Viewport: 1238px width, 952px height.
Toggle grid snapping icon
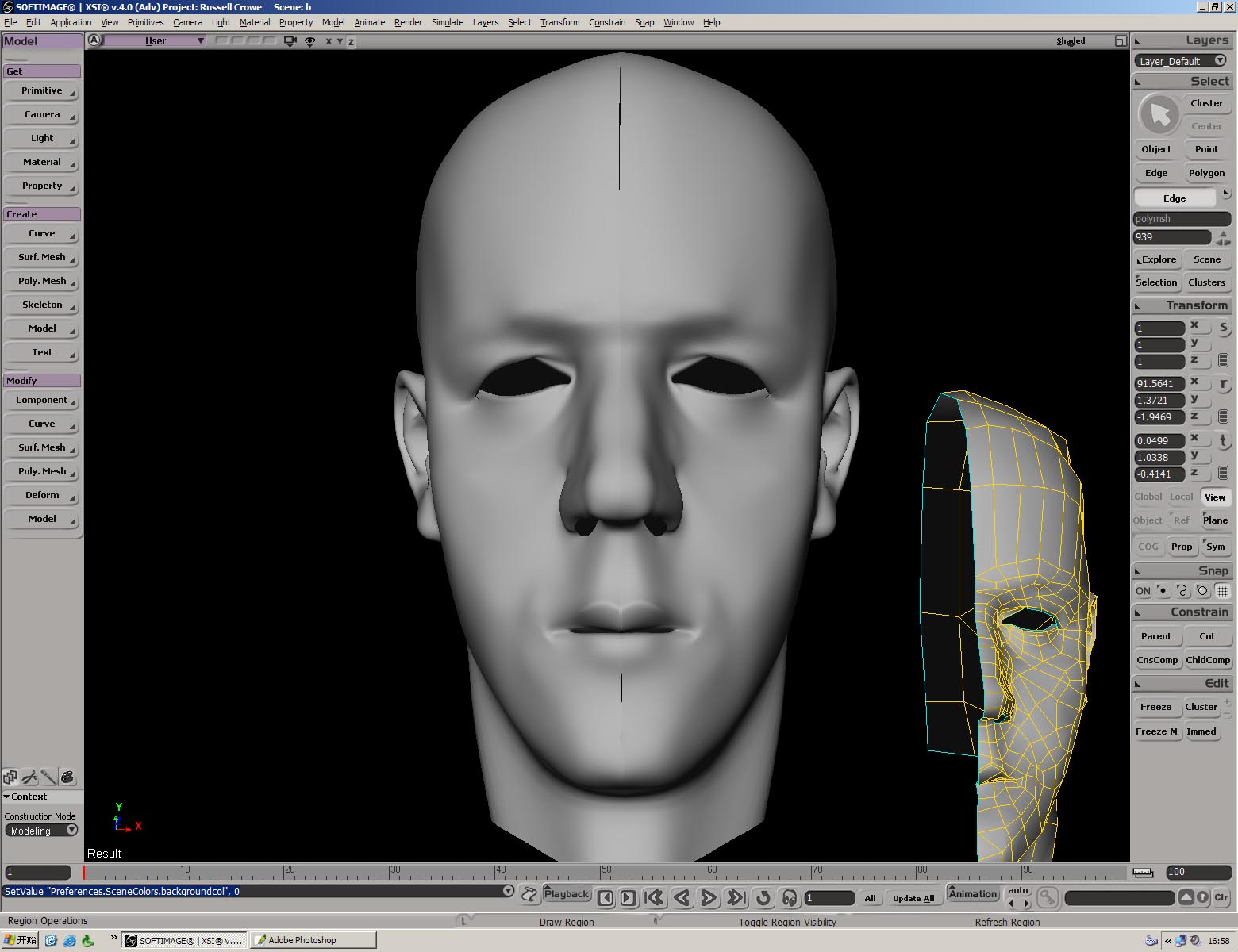[x=1222, y=591]
